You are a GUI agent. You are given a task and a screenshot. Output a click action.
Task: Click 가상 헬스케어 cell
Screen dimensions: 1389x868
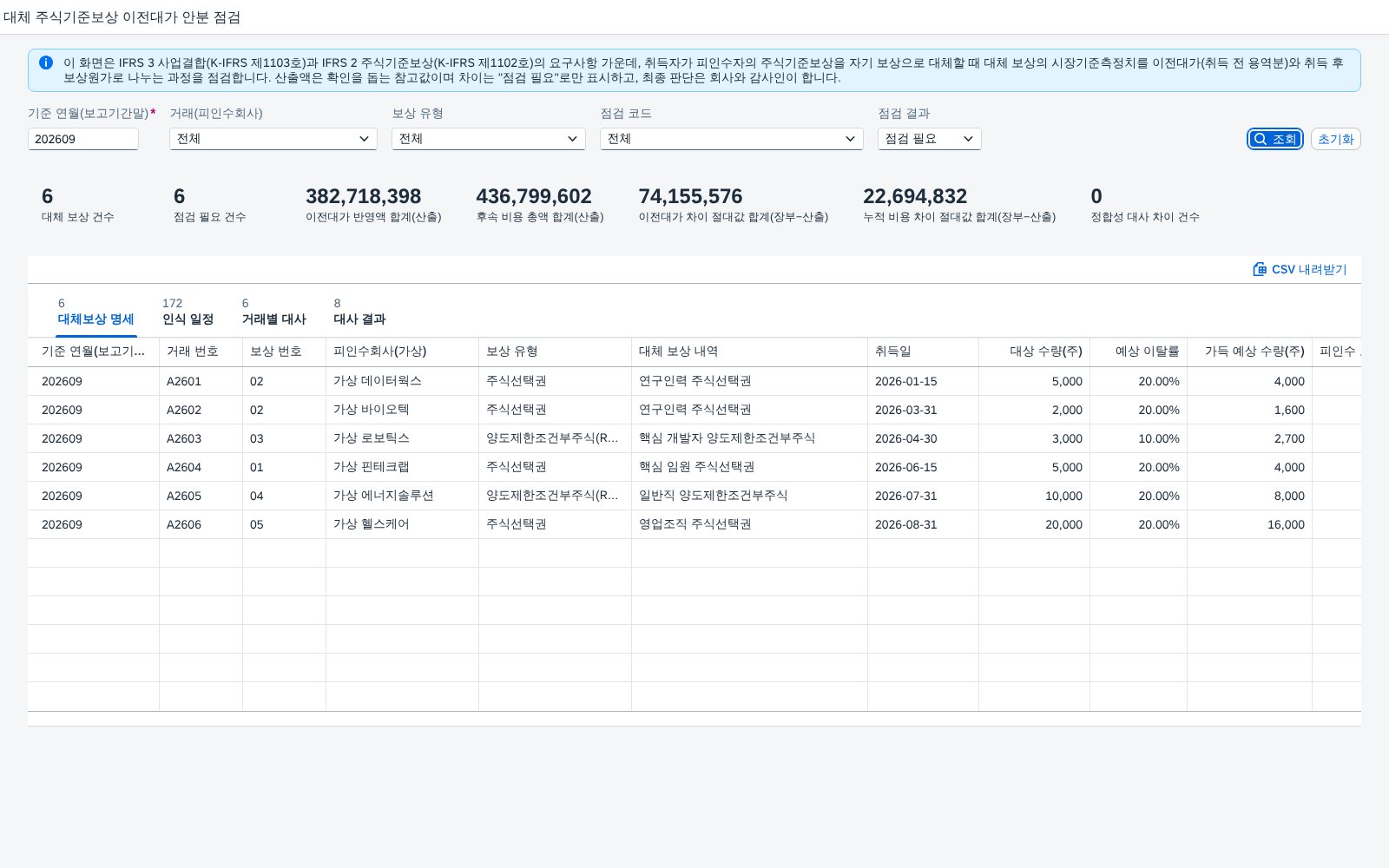[x=402, y=524]
